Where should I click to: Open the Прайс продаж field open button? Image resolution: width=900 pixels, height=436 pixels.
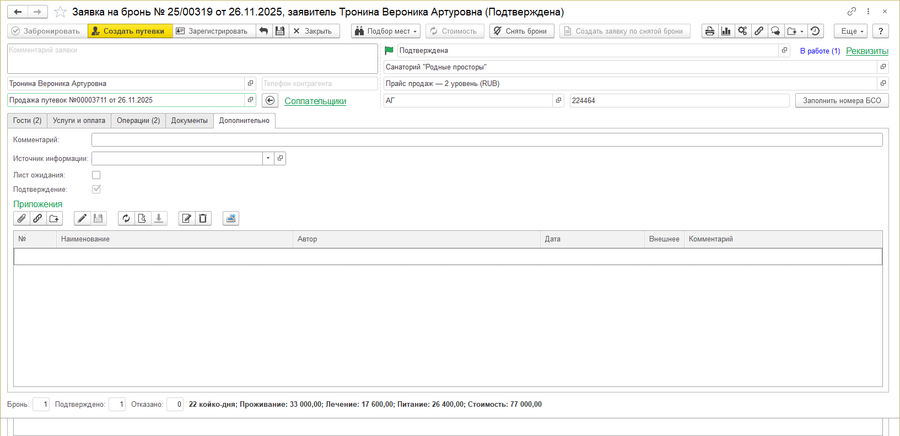883,84
